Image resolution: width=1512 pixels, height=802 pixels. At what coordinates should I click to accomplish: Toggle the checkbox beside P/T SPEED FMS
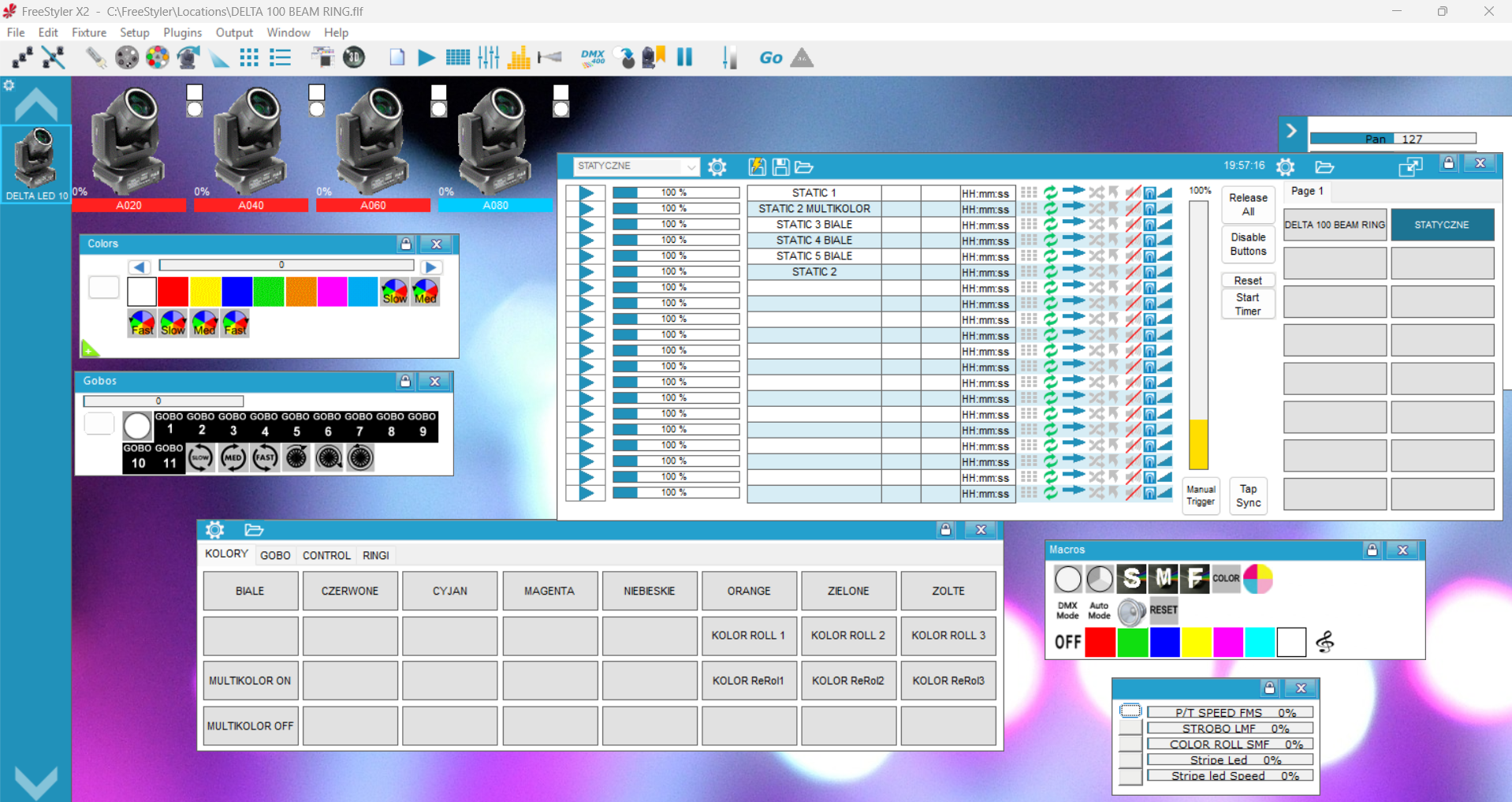pyautogui.click(x=1130, y=711)
